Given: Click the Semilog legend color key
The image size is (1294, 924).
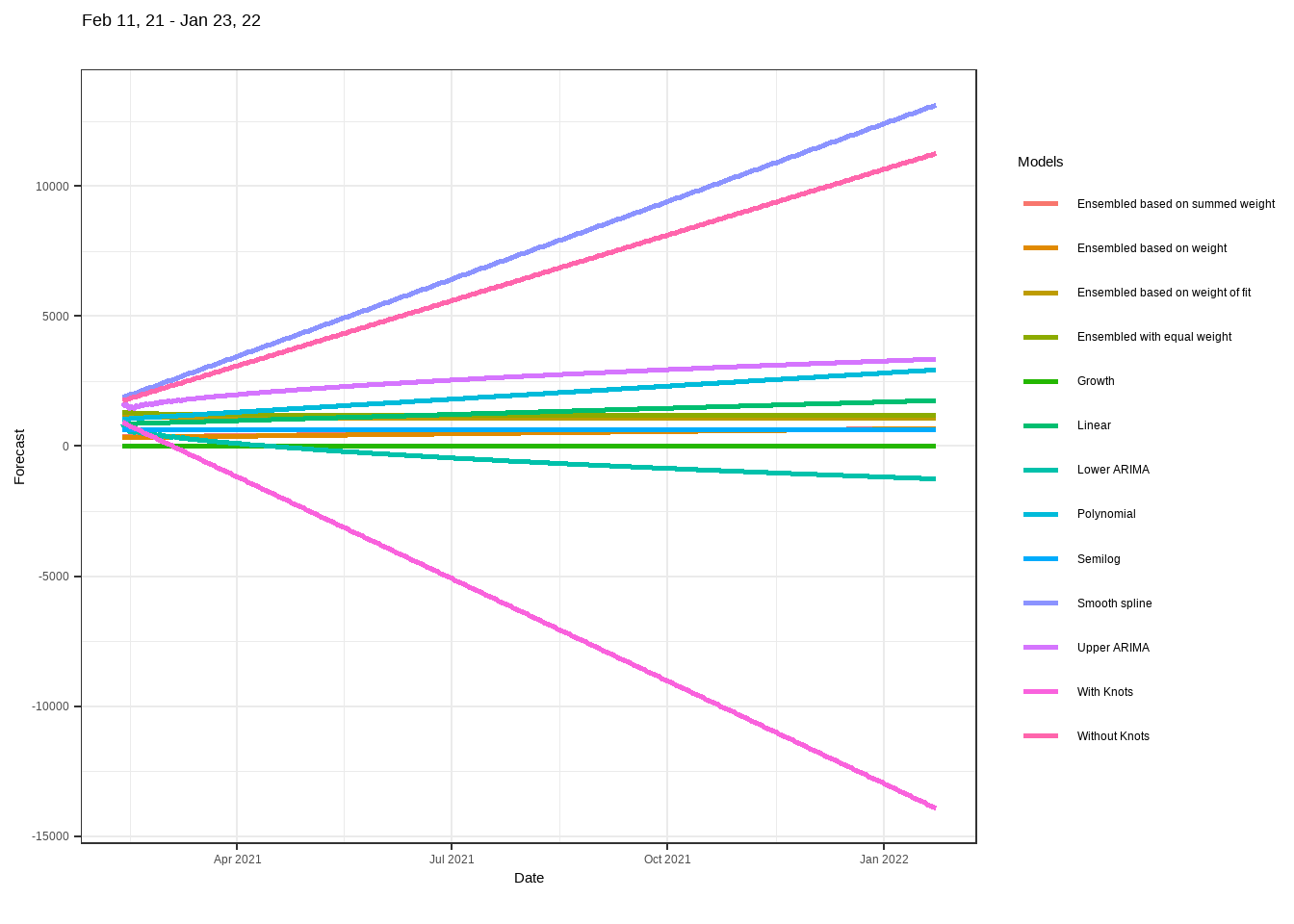Looking at the screenshot, I should 1040,559.
